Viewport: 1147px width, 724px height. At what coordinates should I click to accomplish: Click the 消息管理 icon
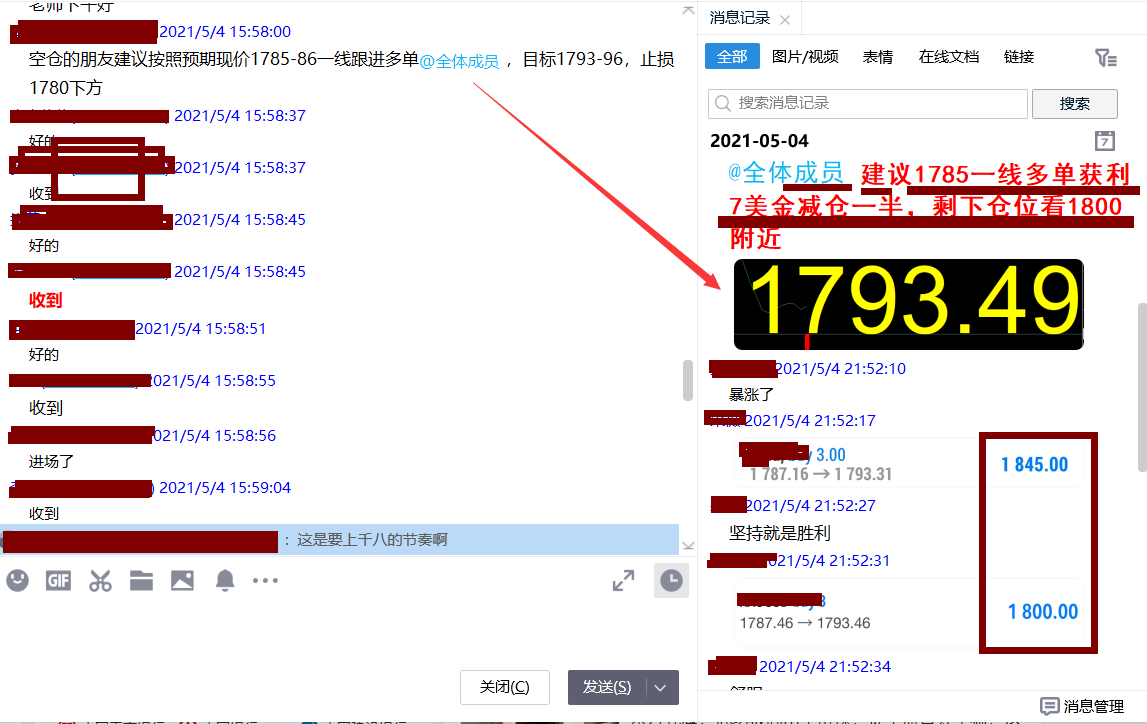tap(1050, 706)
